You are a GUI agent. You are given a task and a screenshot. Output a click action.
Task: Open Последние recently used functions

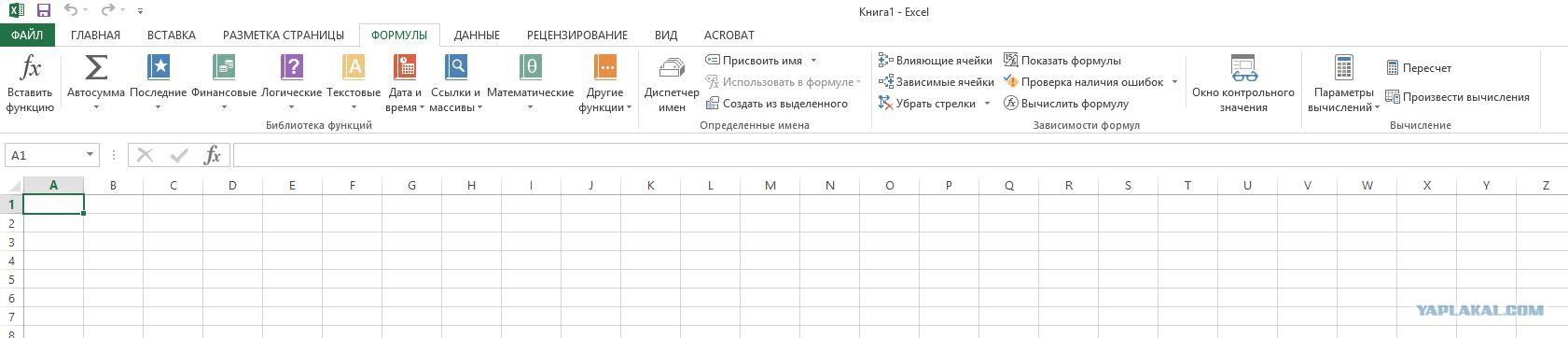point(159,68)
